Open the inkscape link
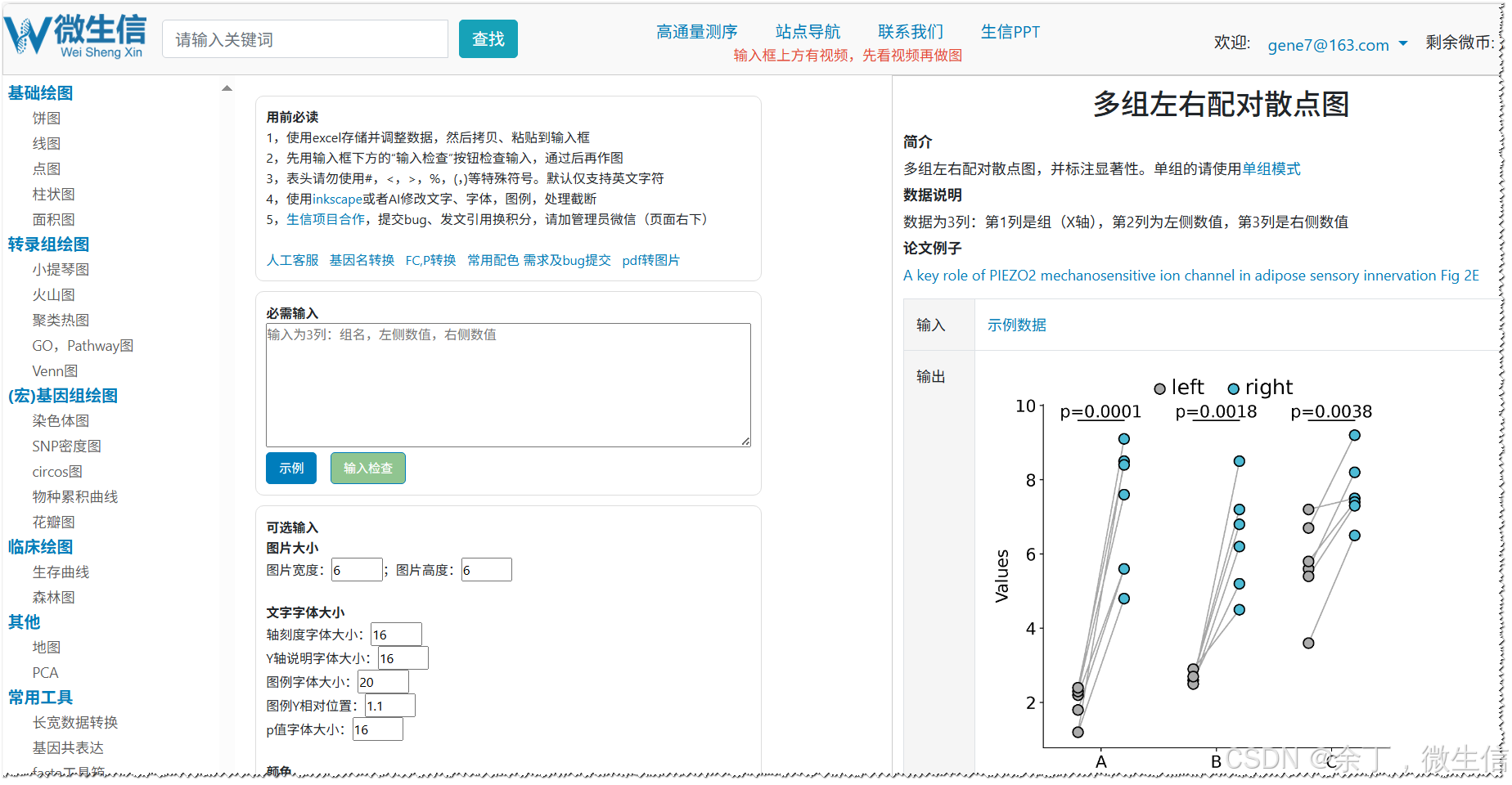The height and width of the screenshot is (785, 1512). (337, 199)
